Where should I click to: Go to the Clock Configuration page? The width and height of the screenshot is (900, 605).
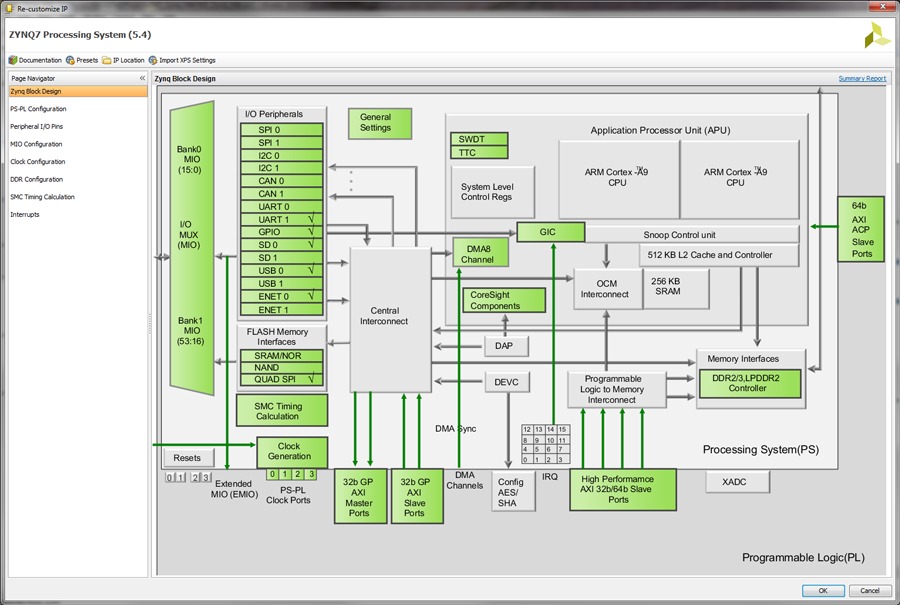click(x=37, y=161)
